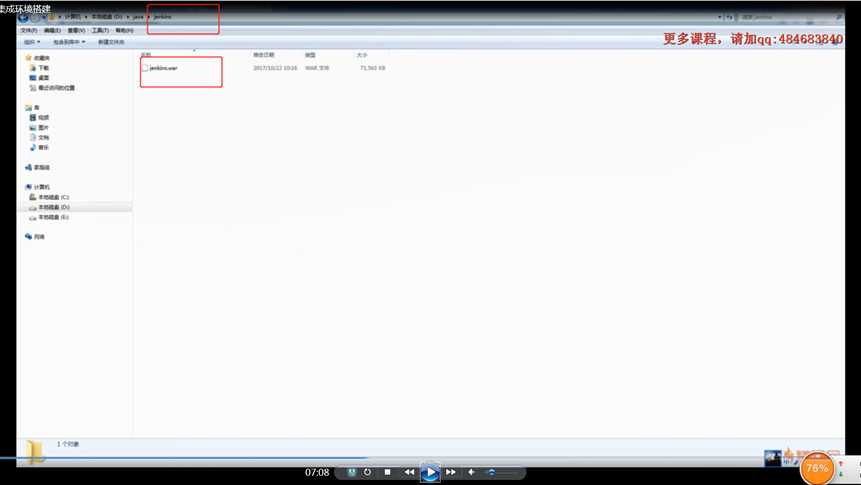Open 本地磁盘 (E:) drive

[49, 218]
